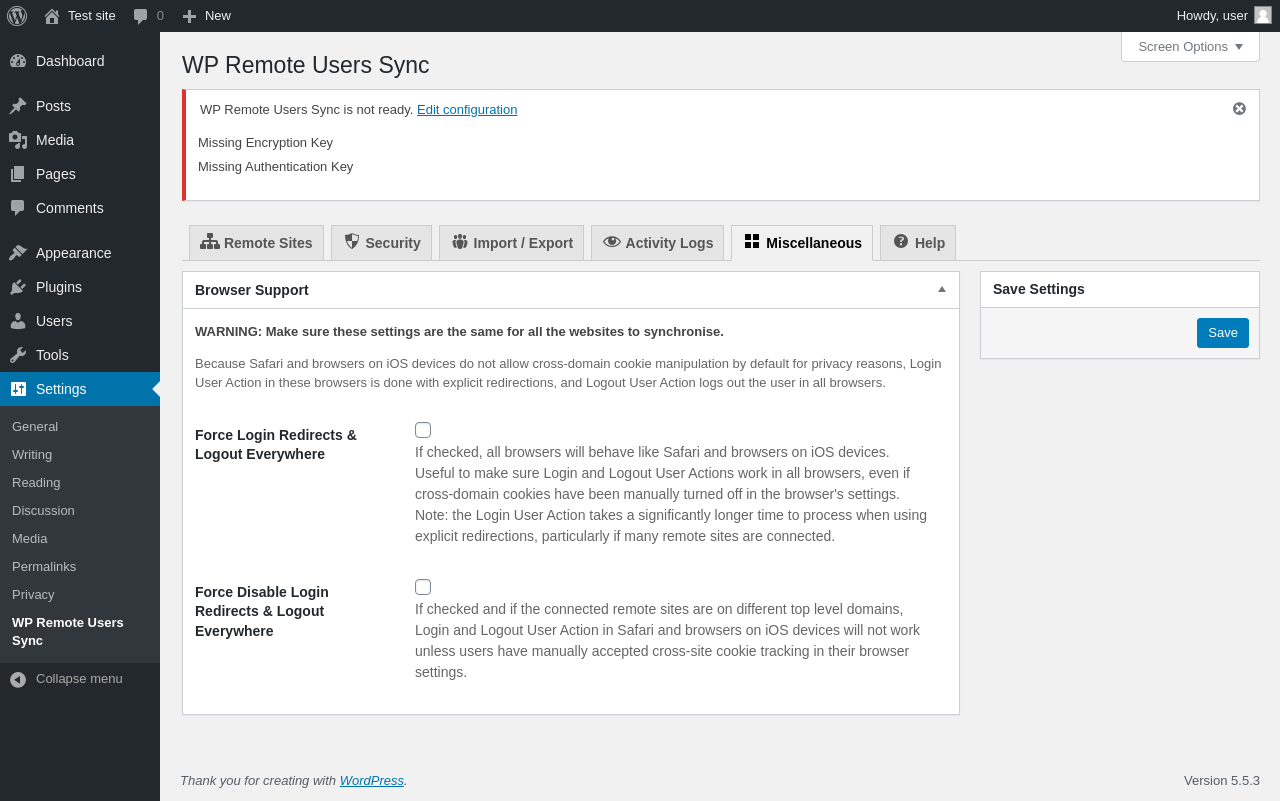The height and width of the screenshot is (801, 1280).
Task: Click the WordPress footer link
Action: coord(371,781)
